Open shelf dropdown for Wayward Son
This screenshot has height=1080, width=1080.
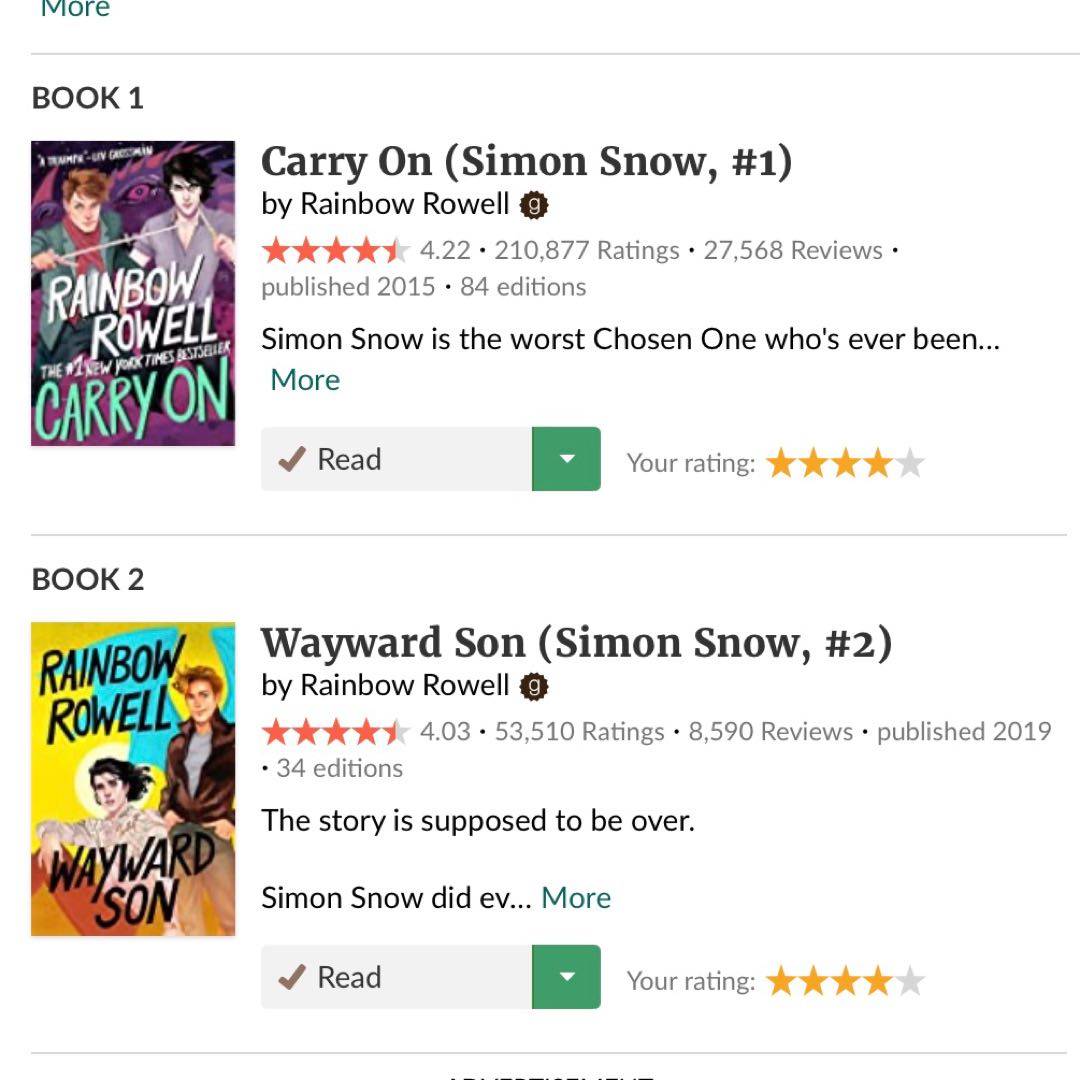click(x=566, y=977)
